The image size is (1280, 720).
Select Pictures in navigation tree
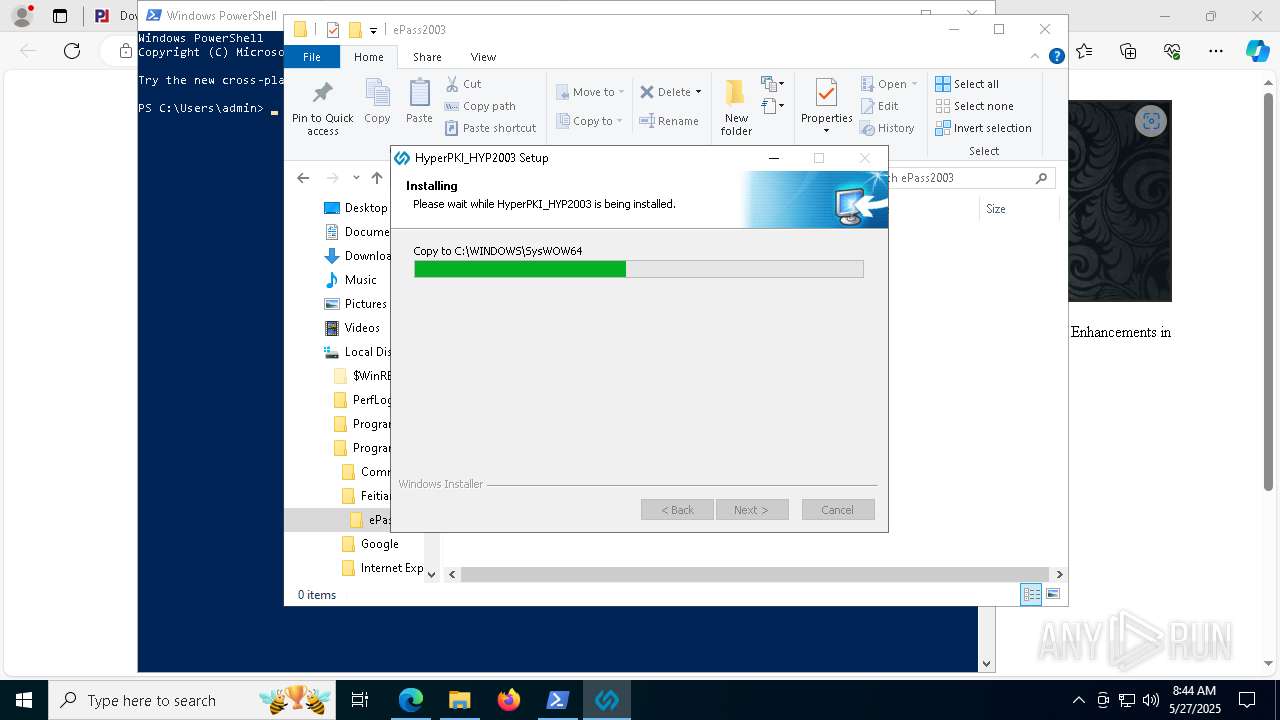(355, 304)
